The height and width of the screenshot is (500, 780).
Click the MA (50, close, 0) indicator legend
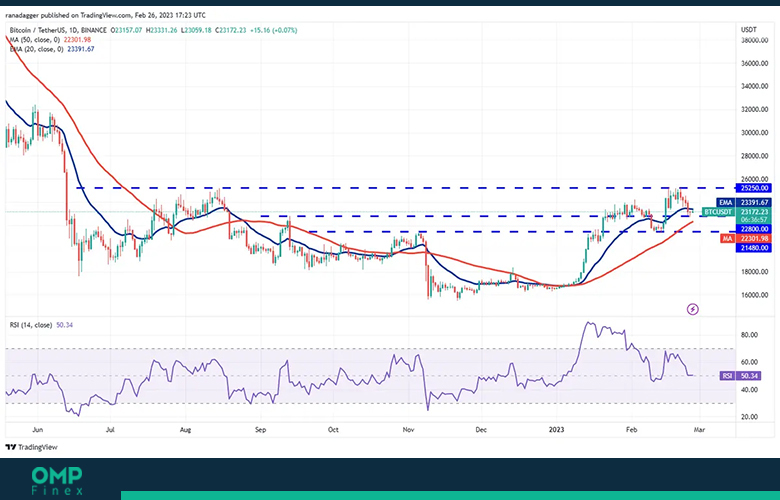[x=50, y=40]
